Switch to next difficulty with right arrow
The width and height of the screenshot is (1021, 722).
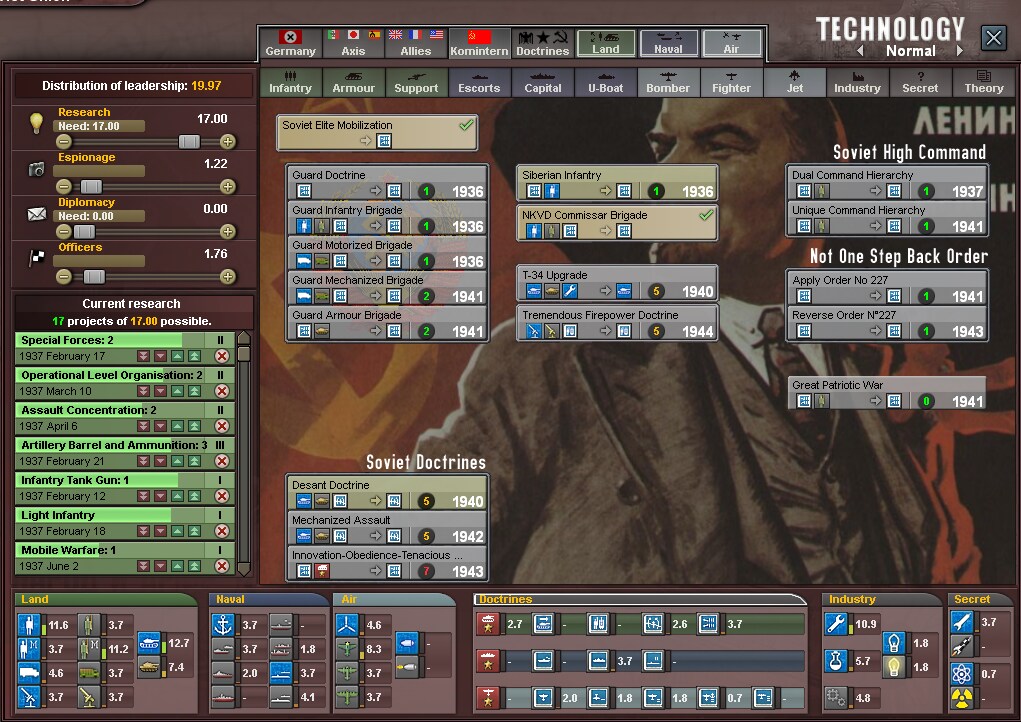point(959,51)
